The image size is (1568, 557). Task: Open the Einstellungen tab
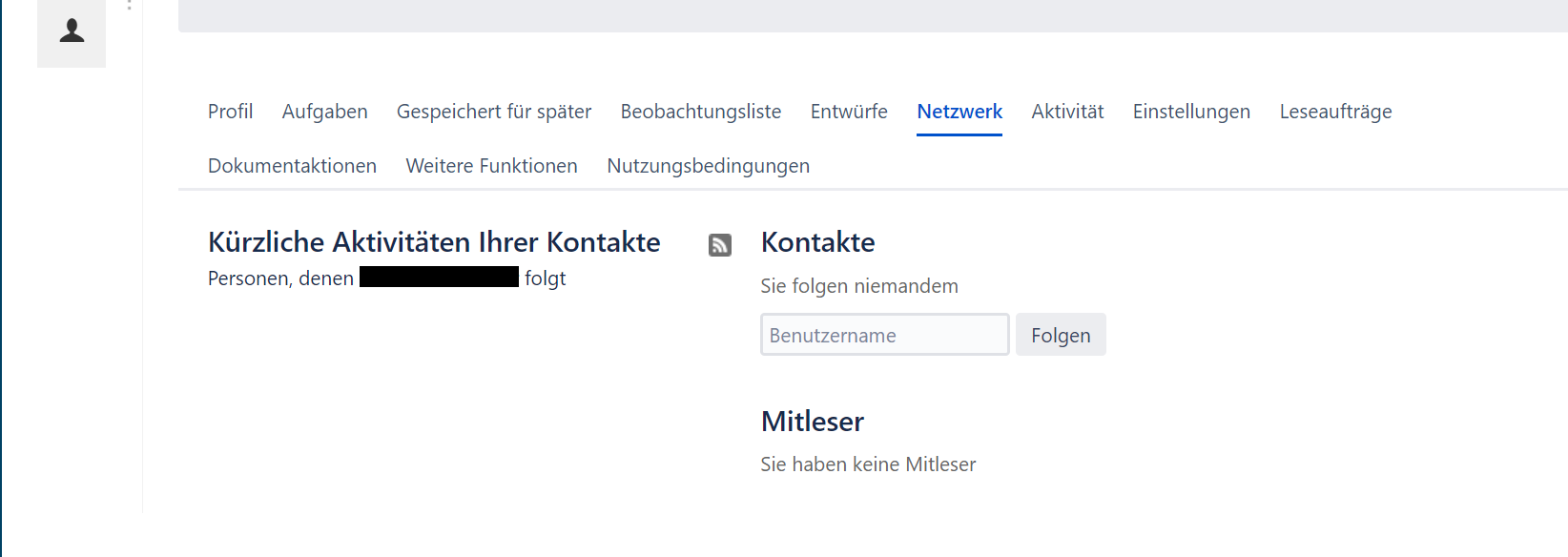1190,112
